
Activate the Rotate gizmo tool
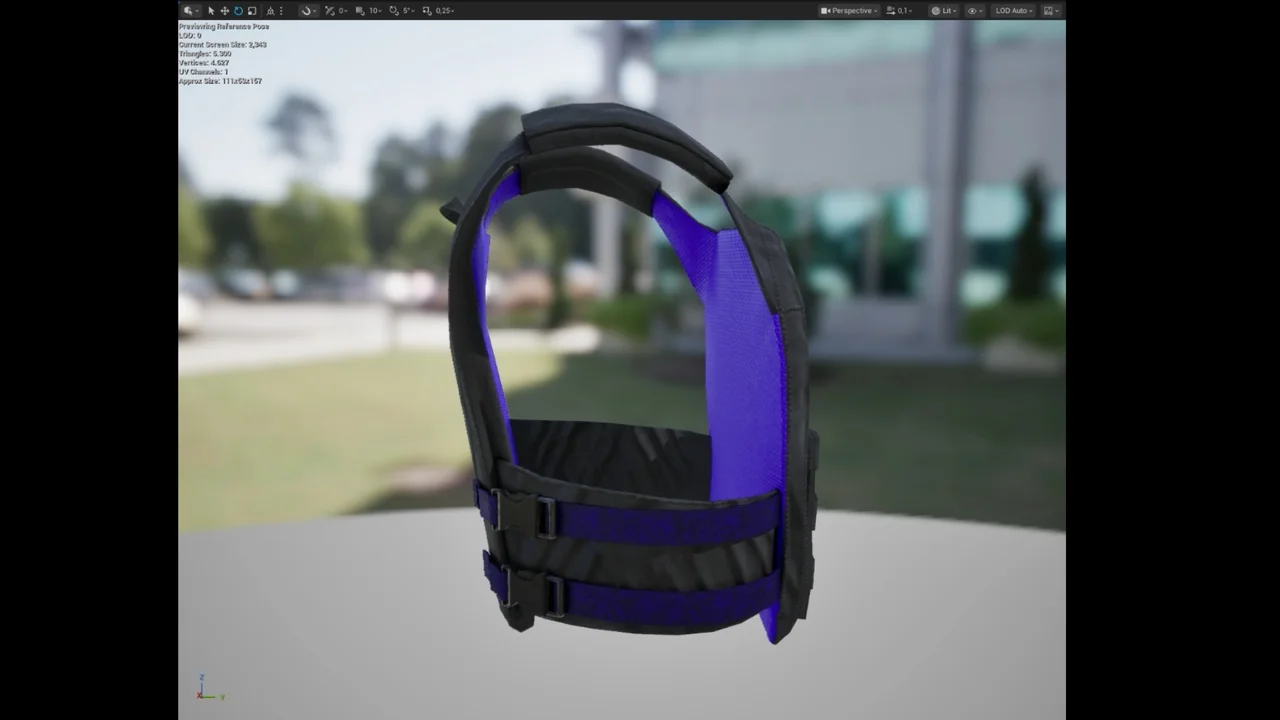[x=238, y=11]
